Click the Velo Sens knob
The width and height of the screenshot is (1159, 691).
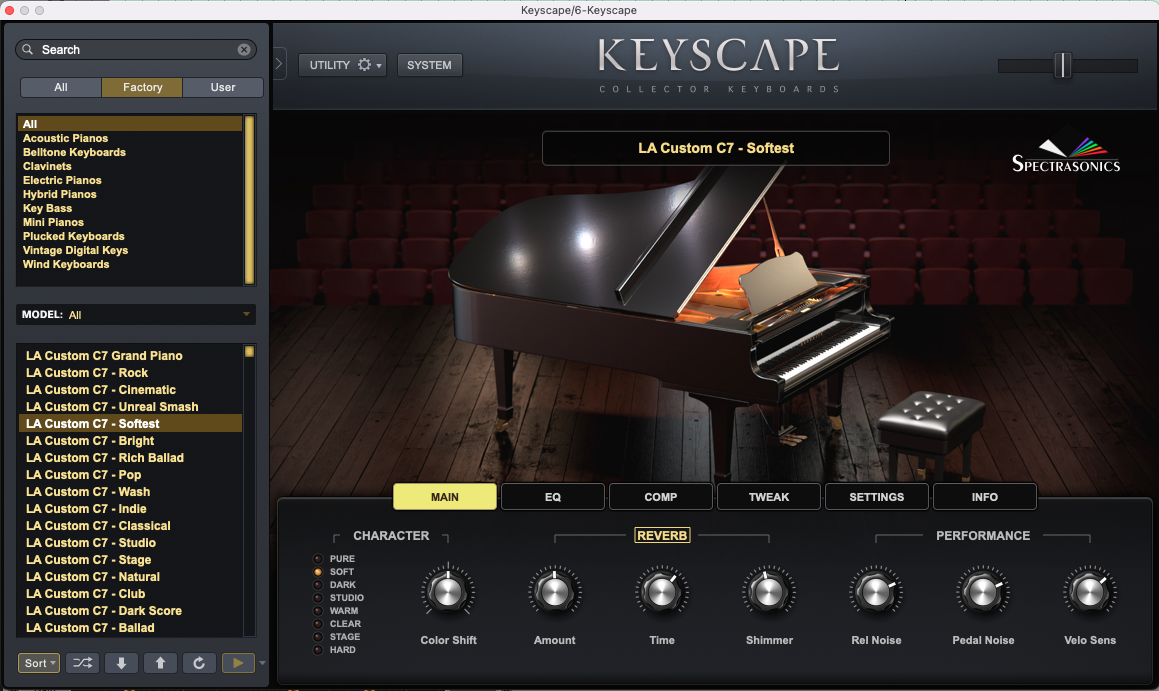click(1090, 591)
